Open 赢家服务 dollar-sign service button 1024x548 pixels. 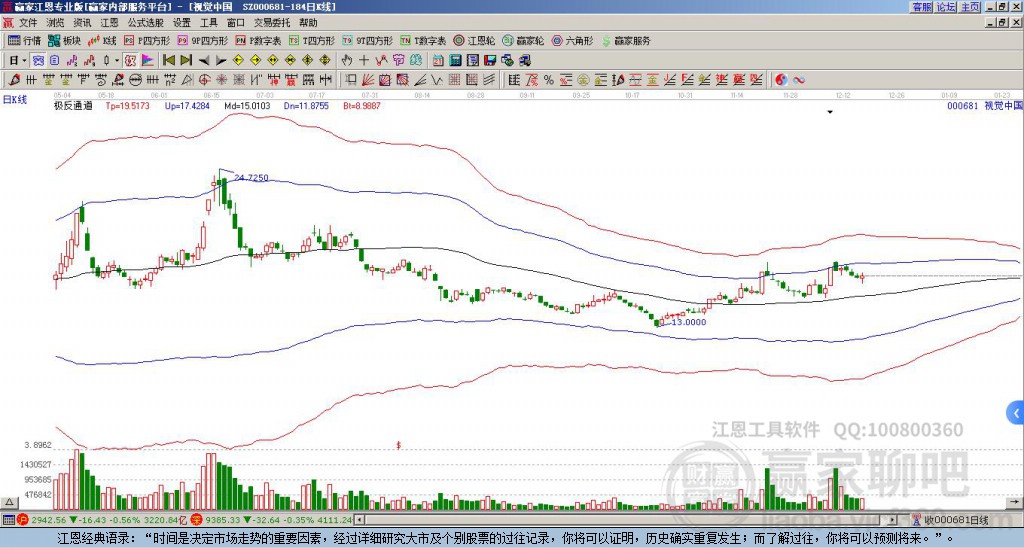[x=626, y=40]
